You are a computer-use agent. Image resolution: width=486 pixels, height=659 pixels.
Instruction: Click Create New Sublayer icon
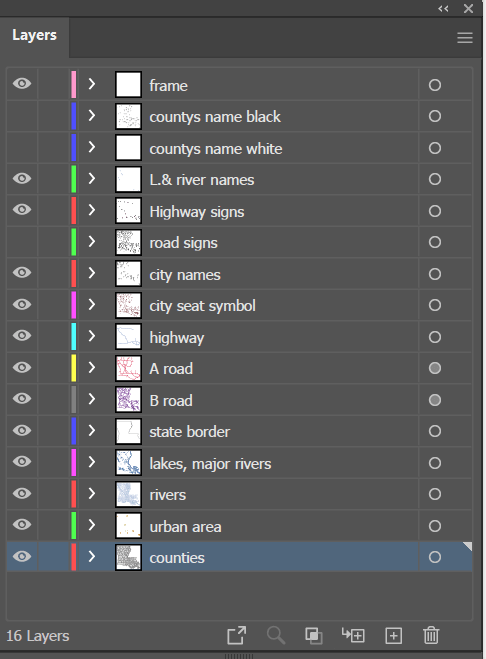click(353, 635)
